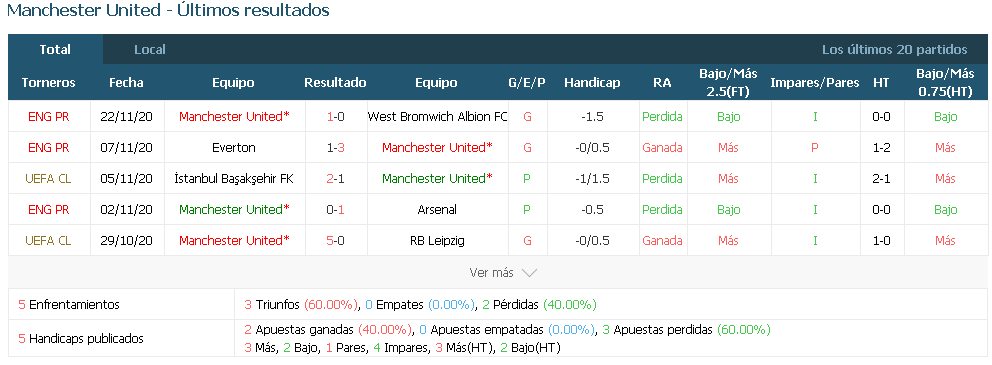Expand the Ver más chevron
This screenshot has height=365, width=992.
coord(529,273)
